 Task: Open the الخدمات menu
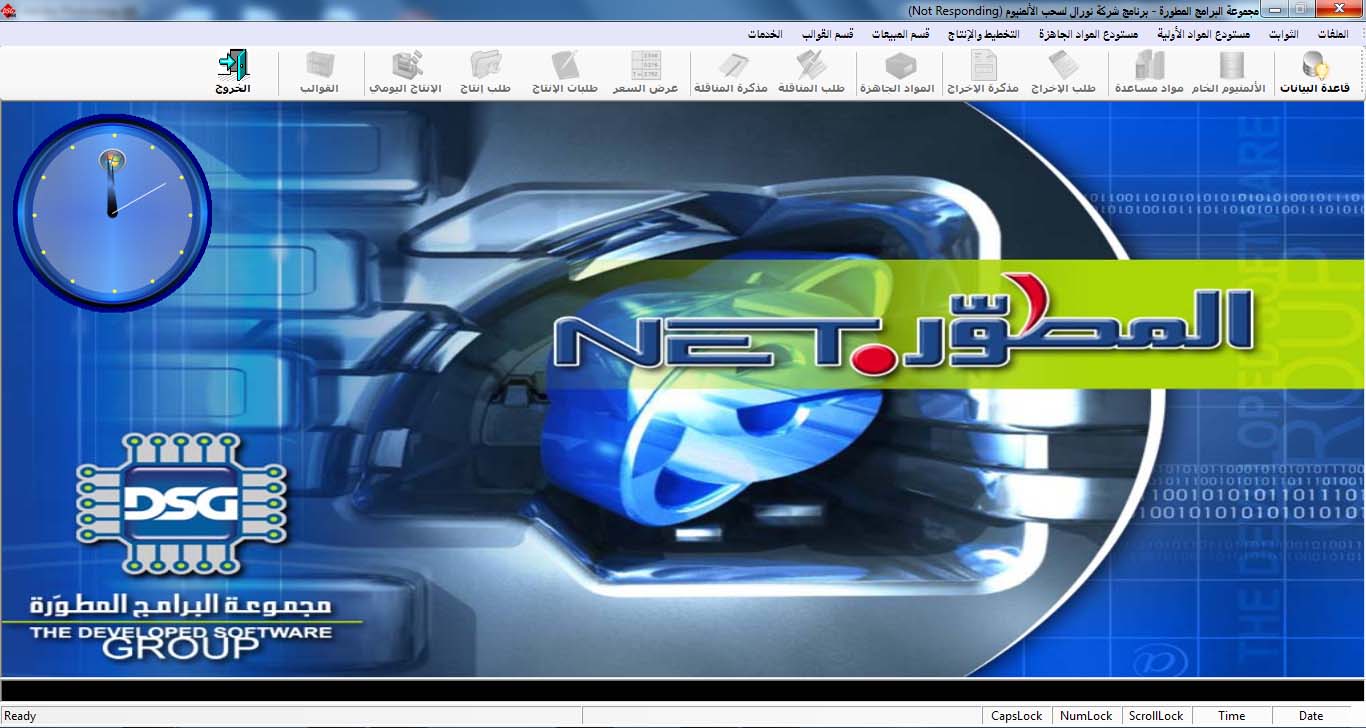click(x=764, y=34)
